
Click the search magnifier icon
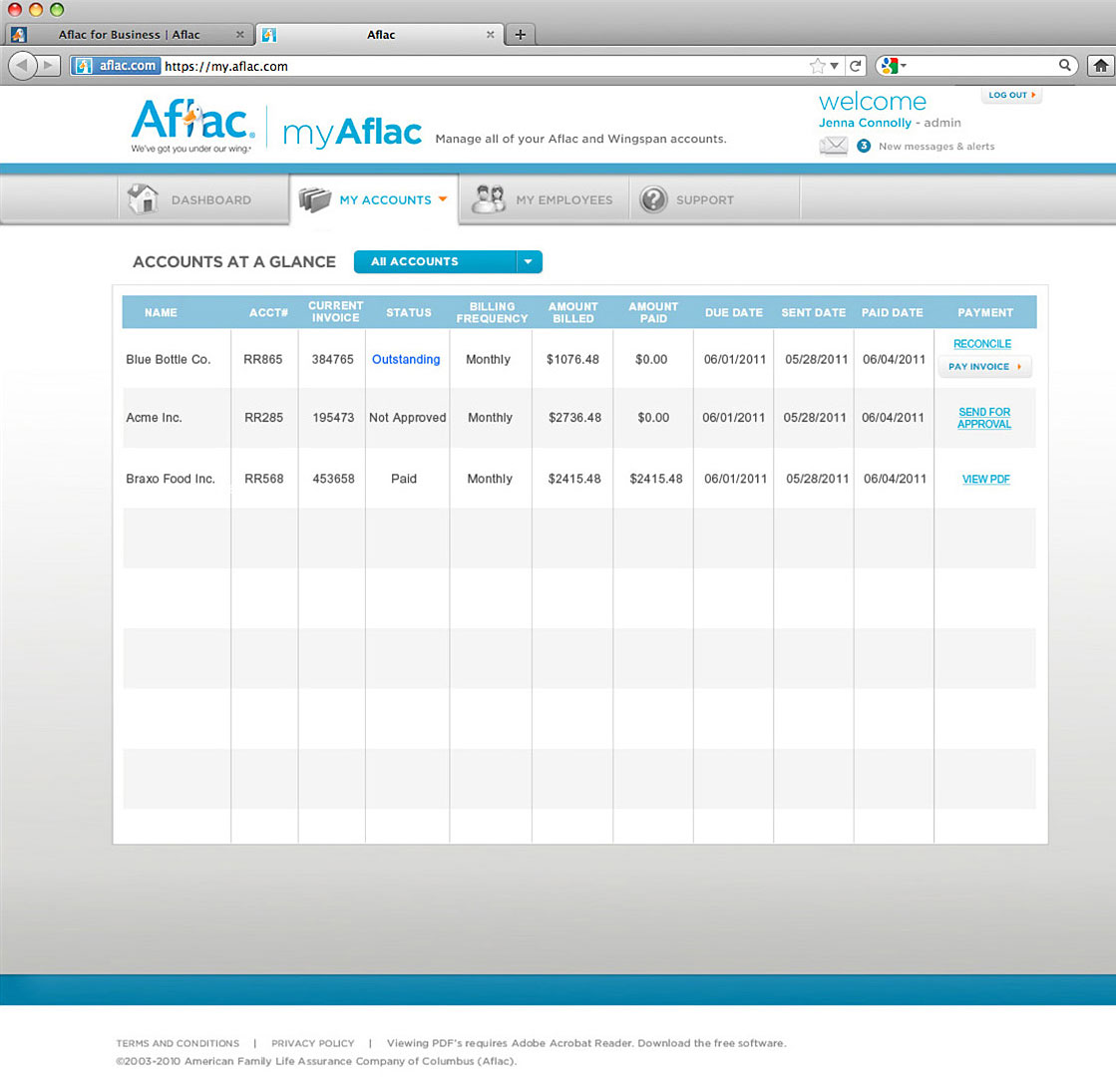tap(1065, 65)
